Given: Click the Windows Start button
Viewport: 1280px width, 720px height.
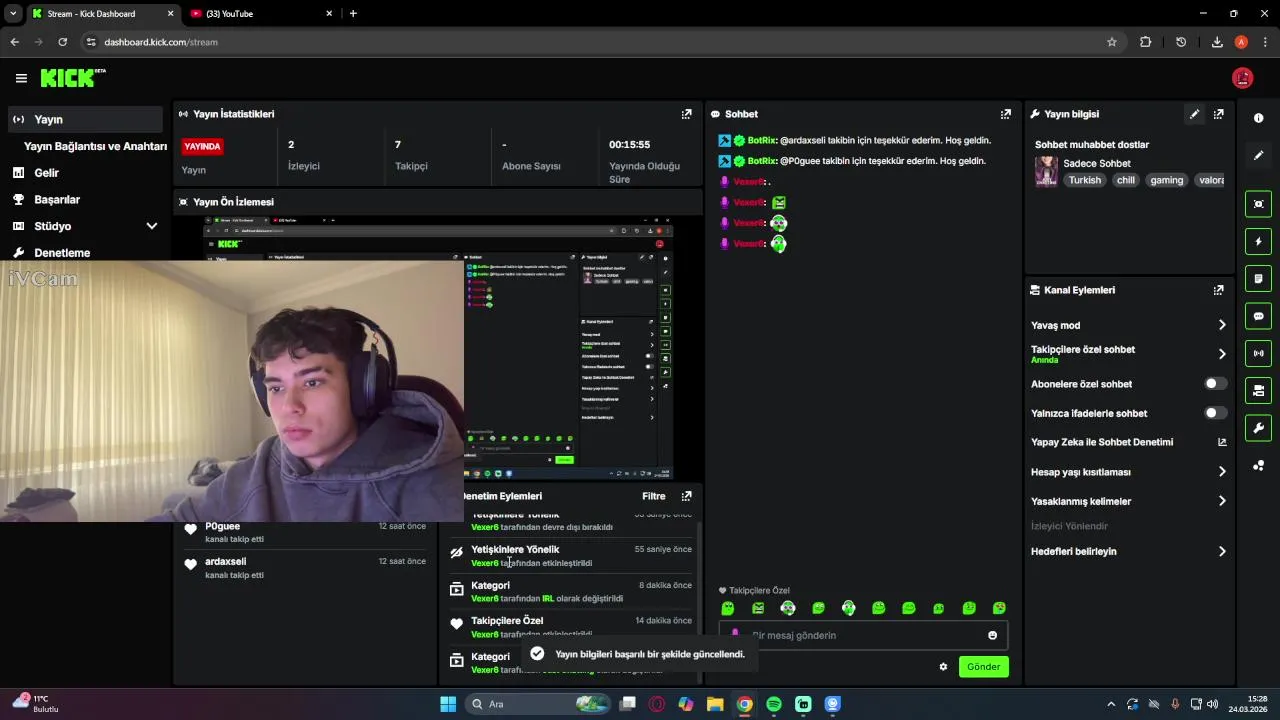Looking at the screenshot, I should tap(448, 704).
